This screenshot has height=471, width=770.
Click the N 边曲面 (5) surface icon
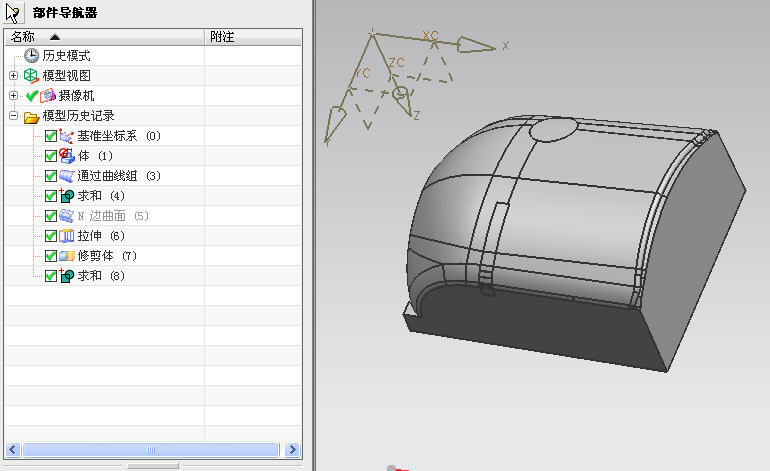pyautogui.click(x=67, y=216)
